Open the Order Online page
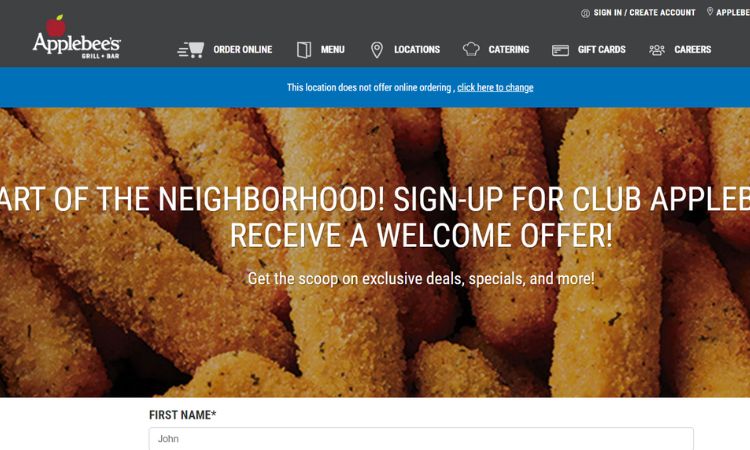750x450 pixels. [x=243, y=49]
